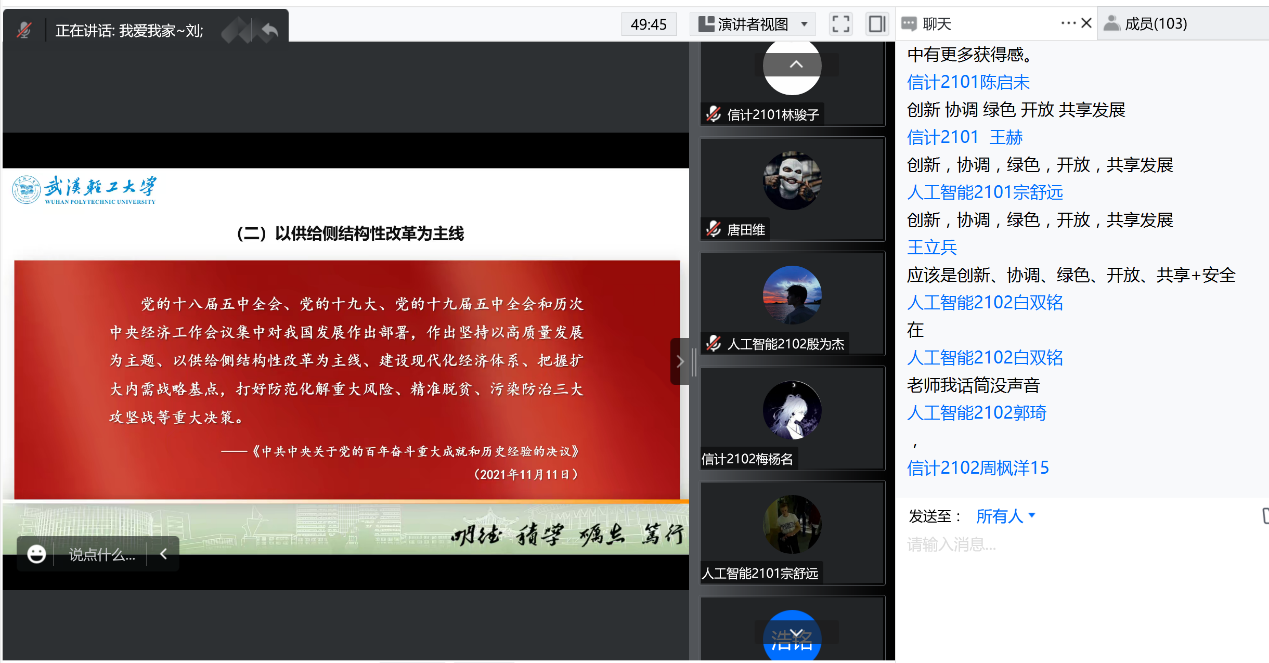Click the message 应该是创新、协调、绿色、开放、共享+安全
The width and height of the screenshot is (1269, 663).
pyautogui.click(x=1071, y=275)
